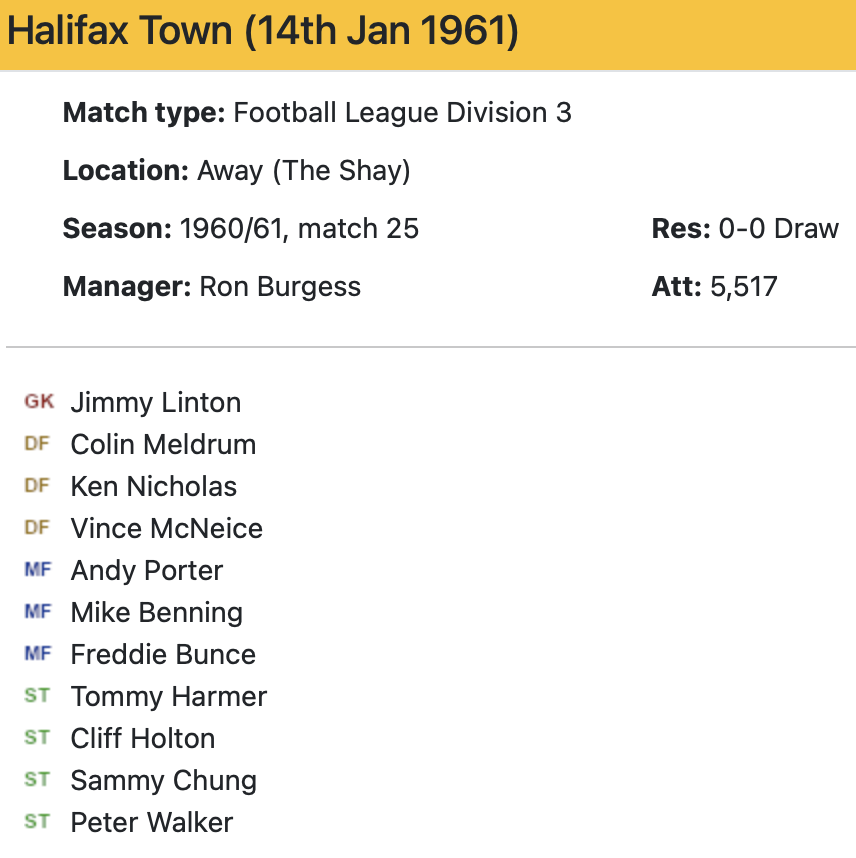The height and width of the screenshot is (858, 856).
Task: Click the DF icon beside Colin Meldrum
Action: pos(37,444)
